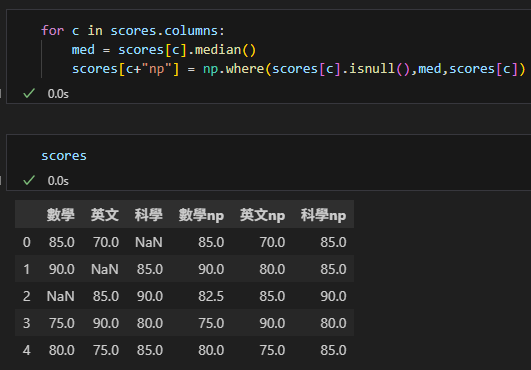The width and height of the screenshot is (531, 370).
Task: Click the for-loop line in the first cell
Action: [133, 31]
